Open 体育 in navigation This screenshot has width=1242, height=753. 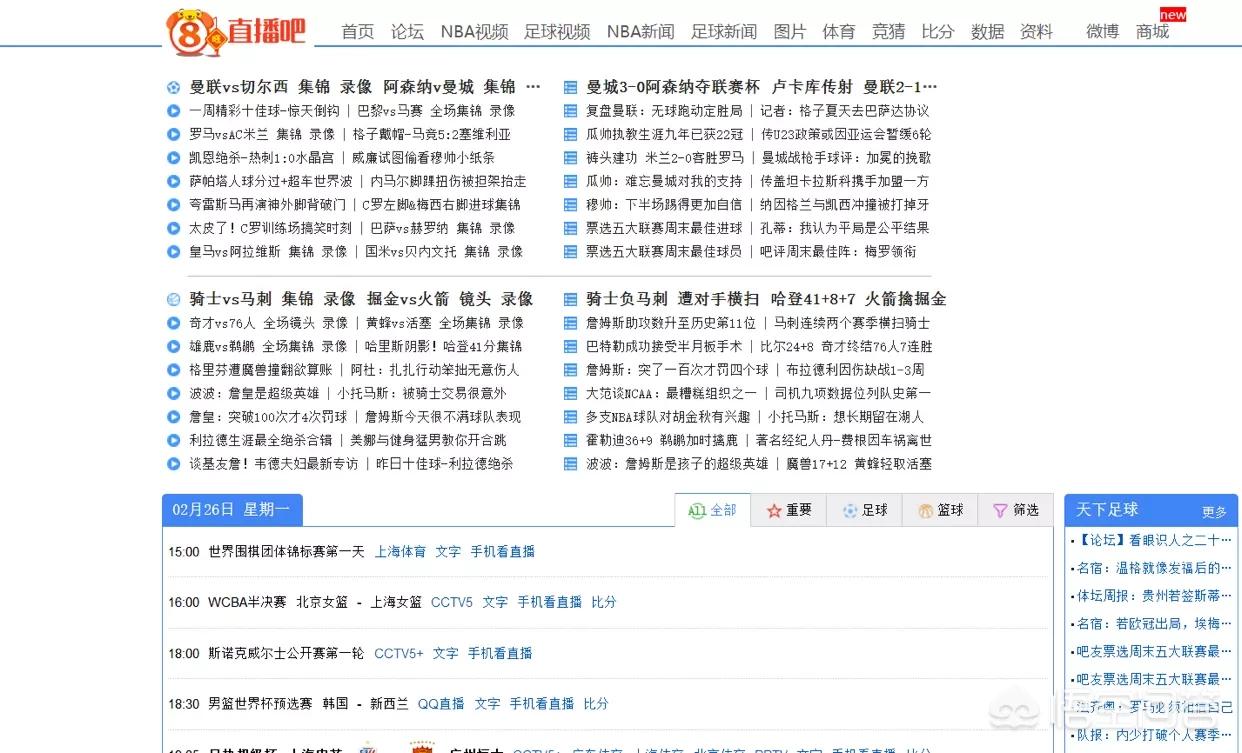[839, 32]
